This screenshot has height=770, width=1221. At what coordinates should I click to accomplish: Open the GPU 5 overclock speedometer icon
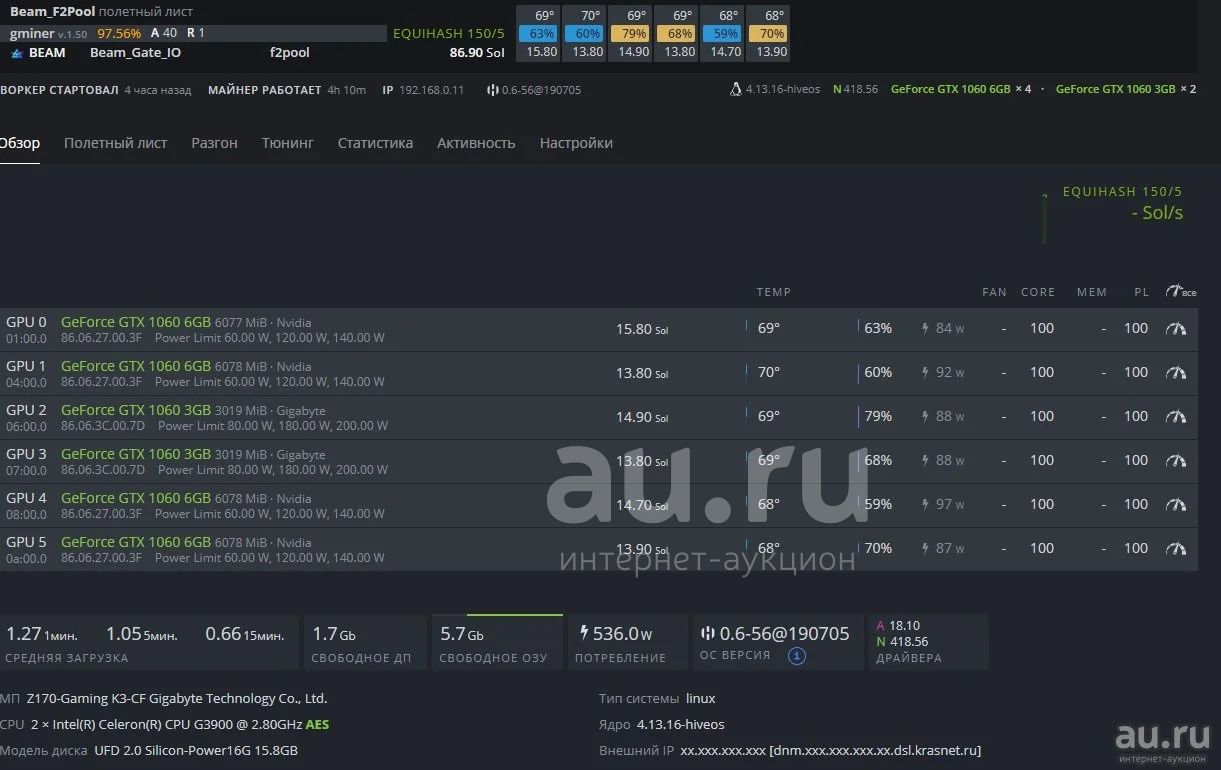[x=1176, y=548]
